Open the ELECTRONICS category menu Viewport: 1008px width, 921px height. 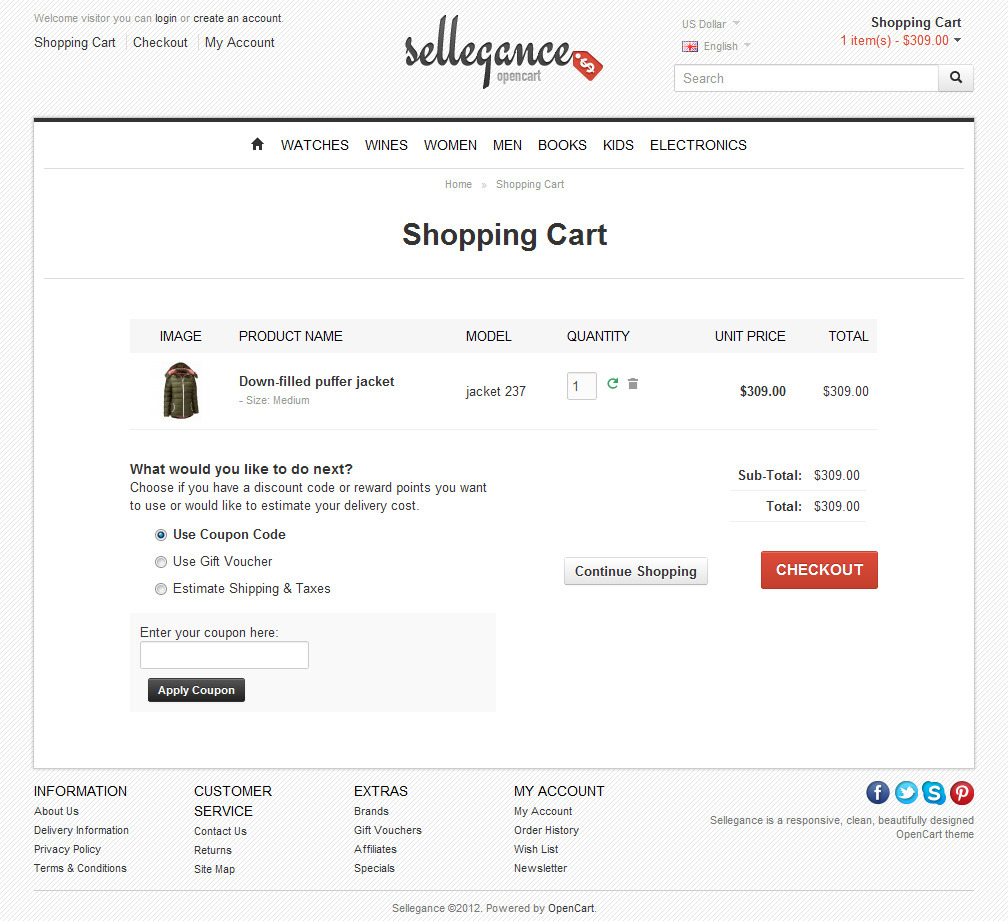(698, 145)
